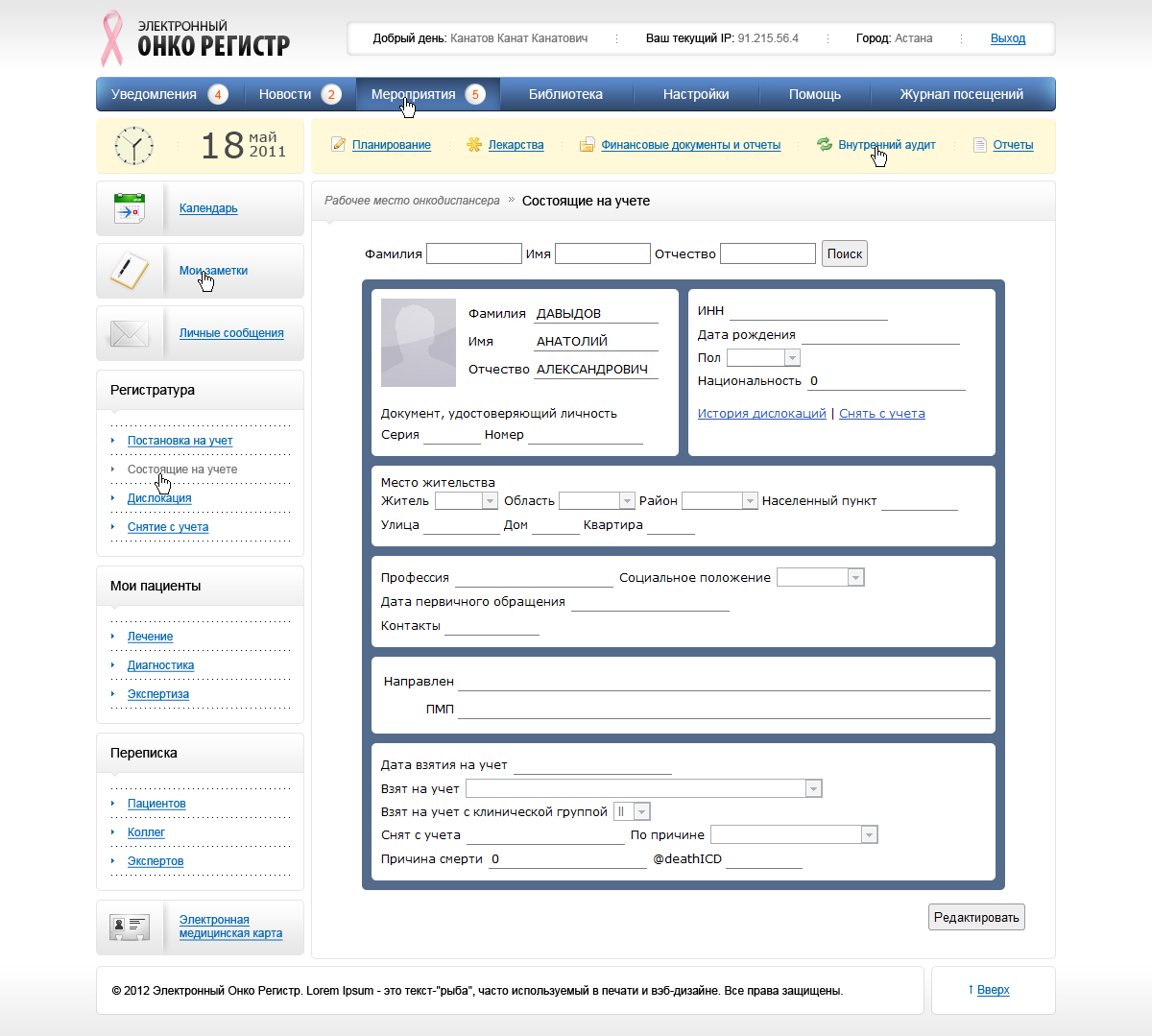1152x1036 pixels.
Task: Click the Отчеты document icon
Action: click(x=980, y=145)
